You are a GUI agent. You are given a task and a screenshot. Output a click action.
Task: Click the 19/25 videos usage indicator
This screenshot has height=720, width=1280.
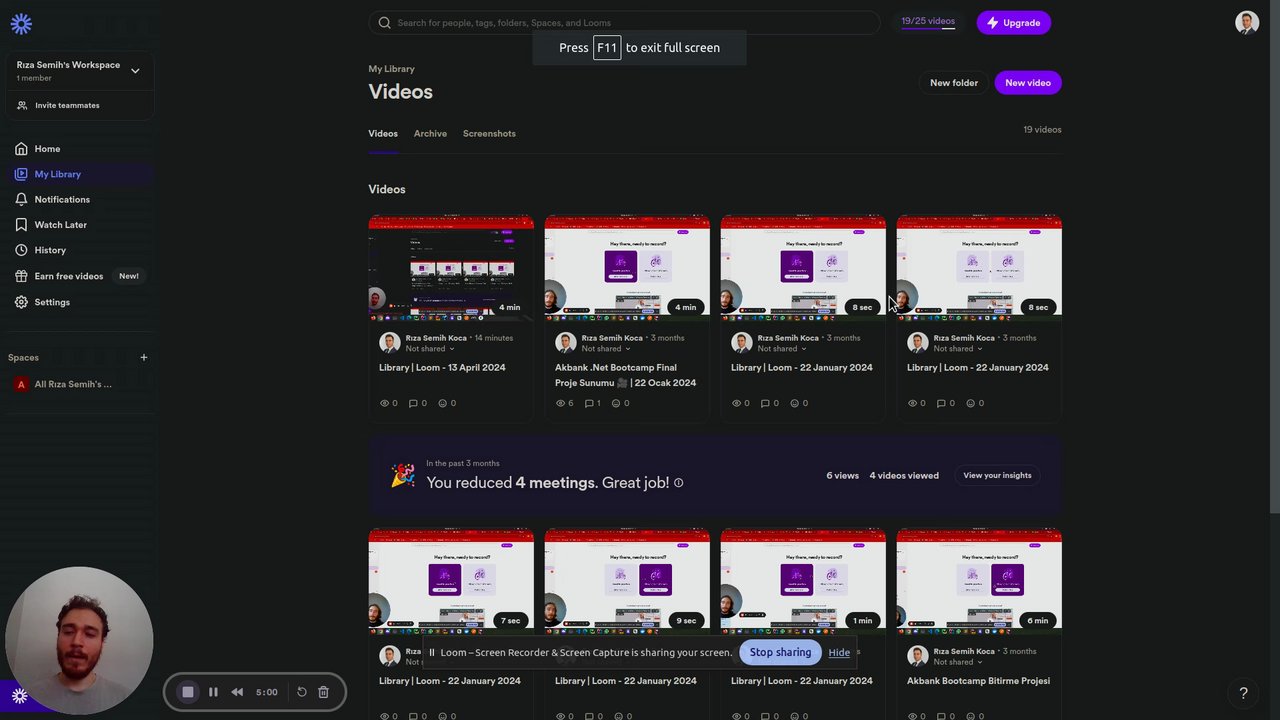(928, 21)
